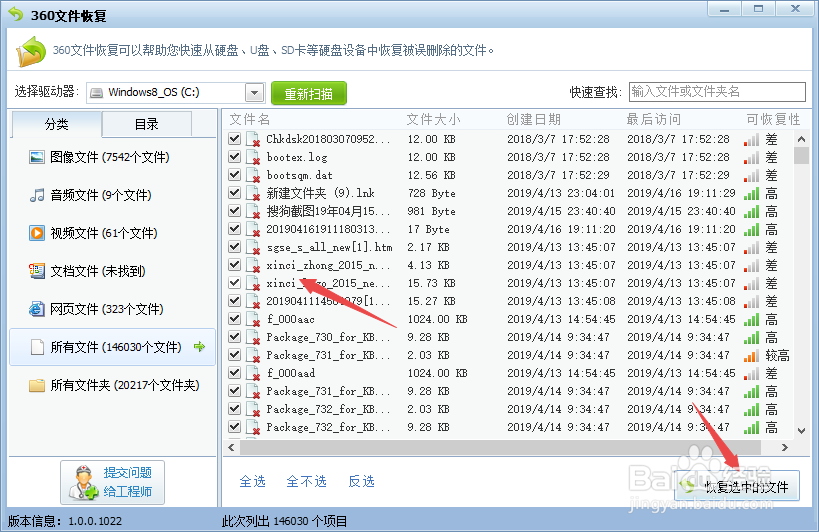Click the all folders yellow folder icon
Screen dimensions: 819x532
[x=37, y=385]
